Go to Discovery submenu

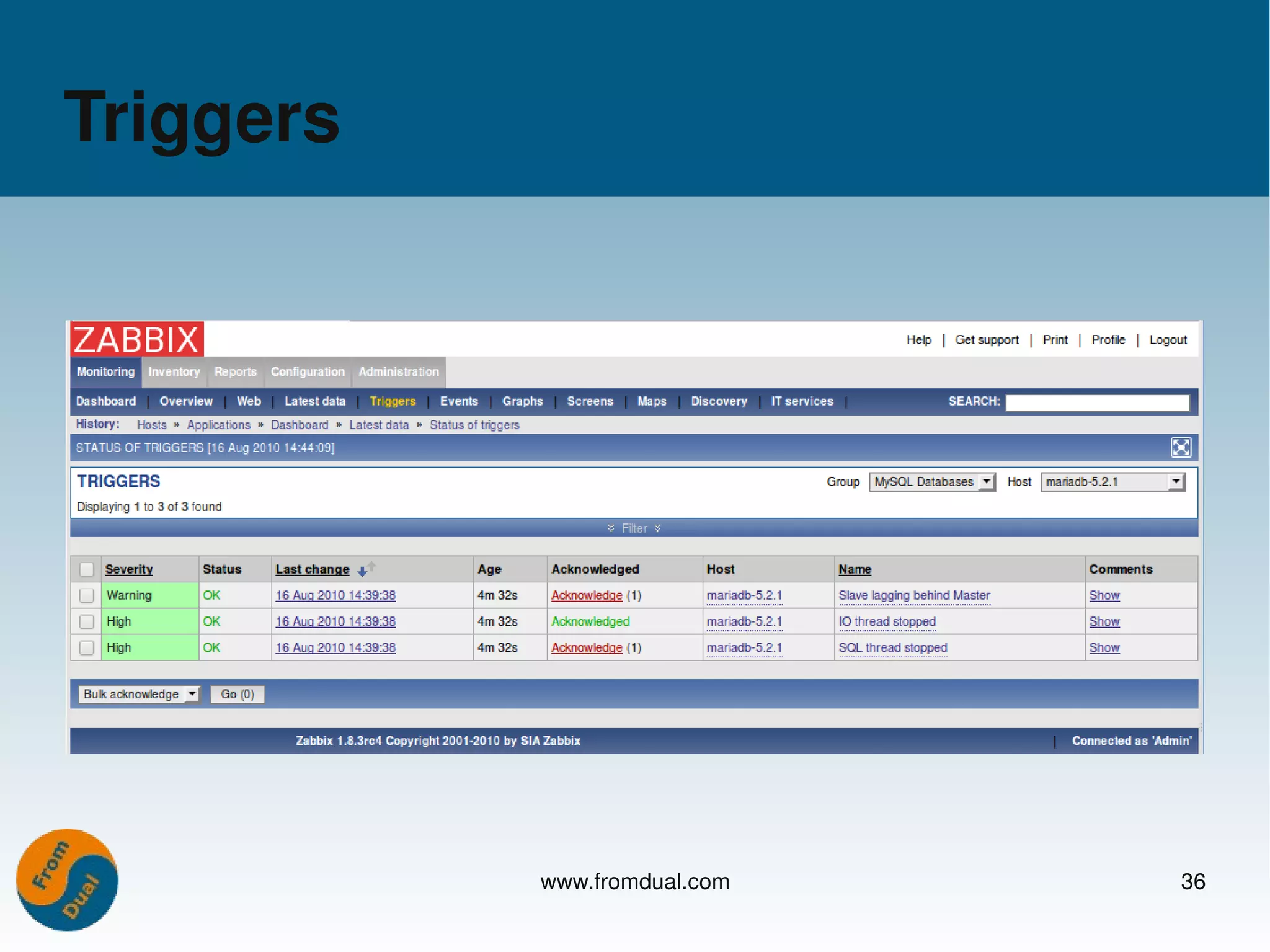[x=719, y=401]
